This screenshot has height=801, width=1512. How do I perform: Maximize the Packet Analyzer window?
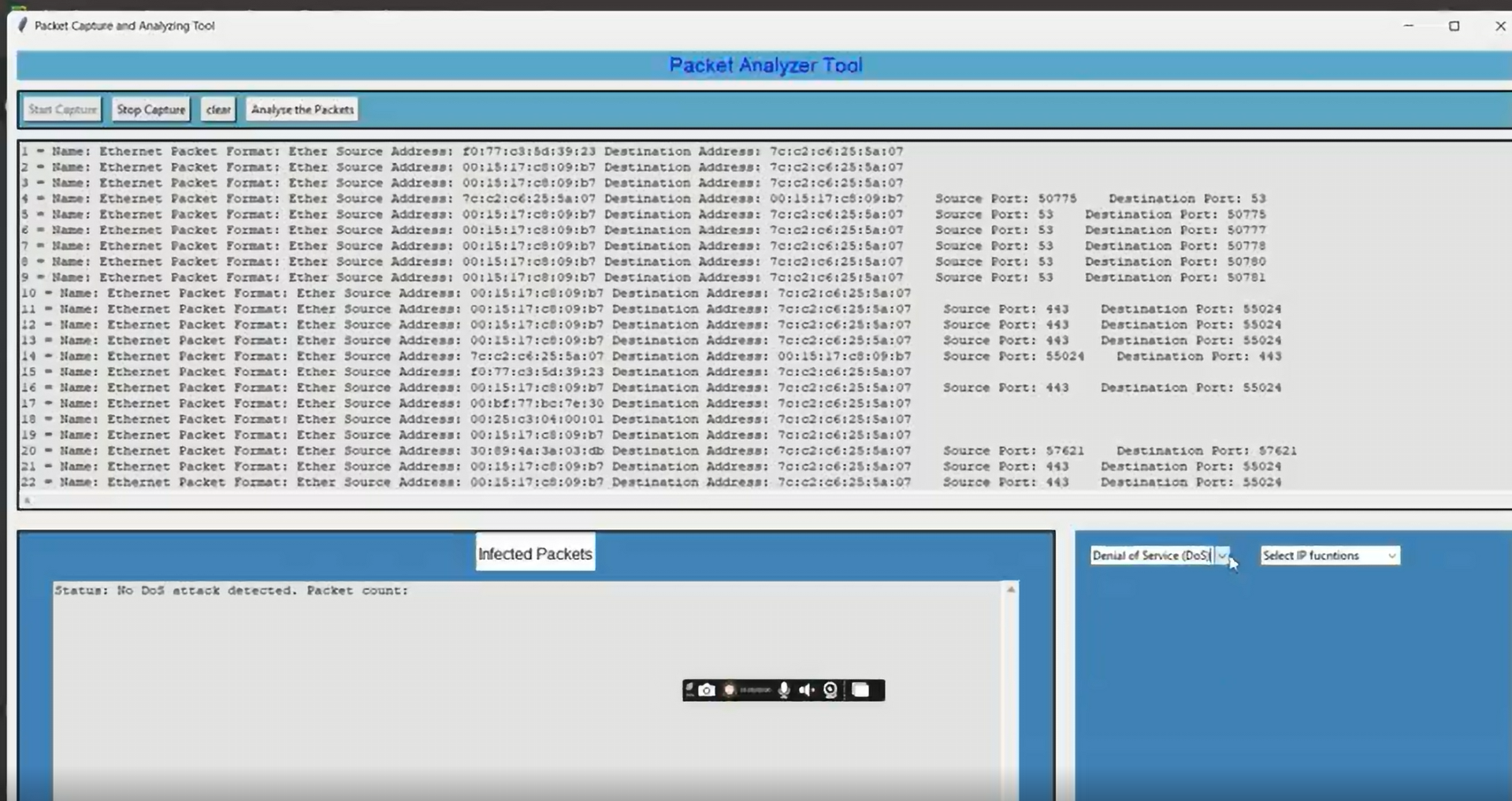(1454, 26)
